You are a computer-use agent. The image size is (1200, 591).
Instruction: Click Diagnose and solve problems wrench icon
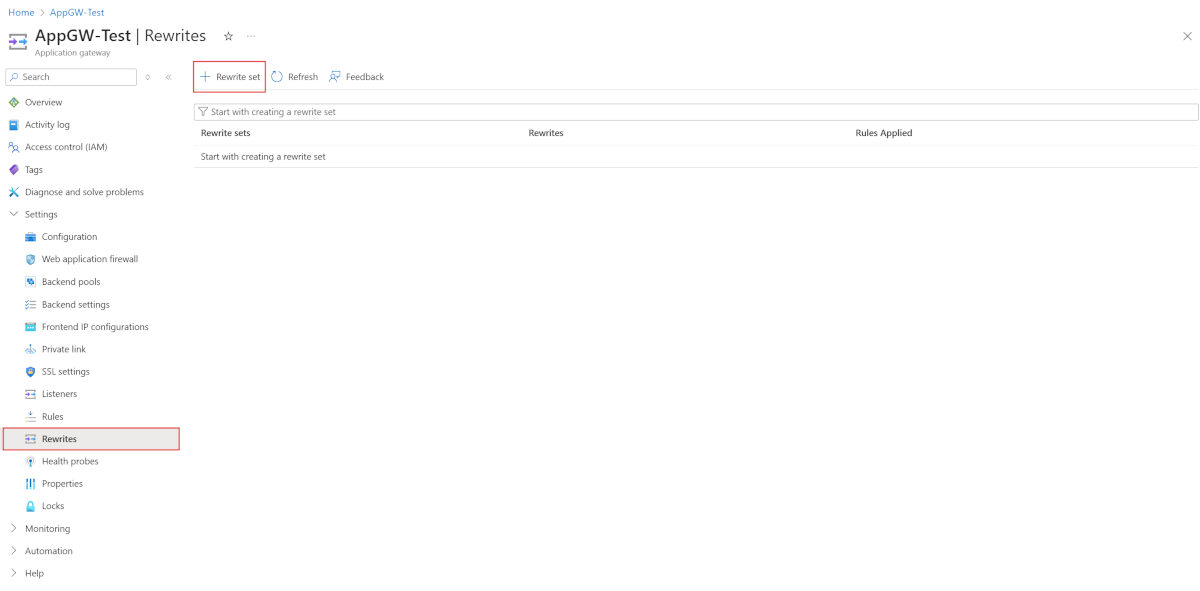(14, 192)
